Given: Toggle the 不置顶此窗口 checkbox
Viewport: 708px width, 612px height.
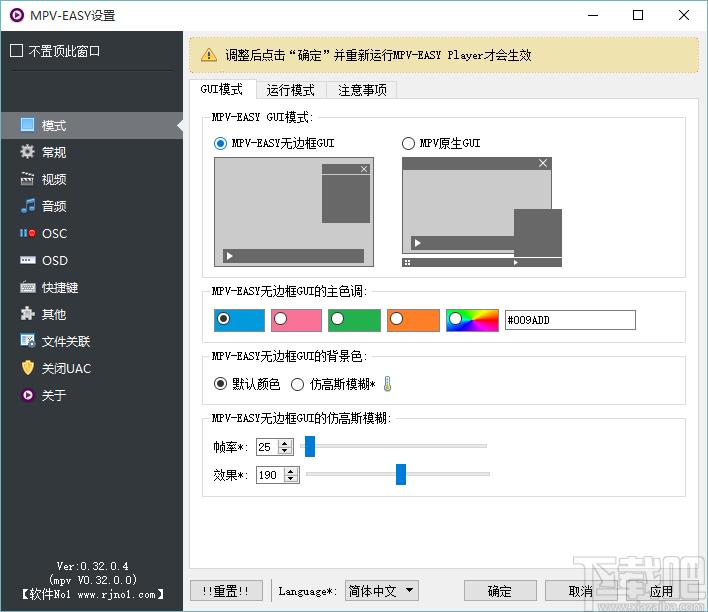Looking at the screenshot, I should click(x=16, y=51).
